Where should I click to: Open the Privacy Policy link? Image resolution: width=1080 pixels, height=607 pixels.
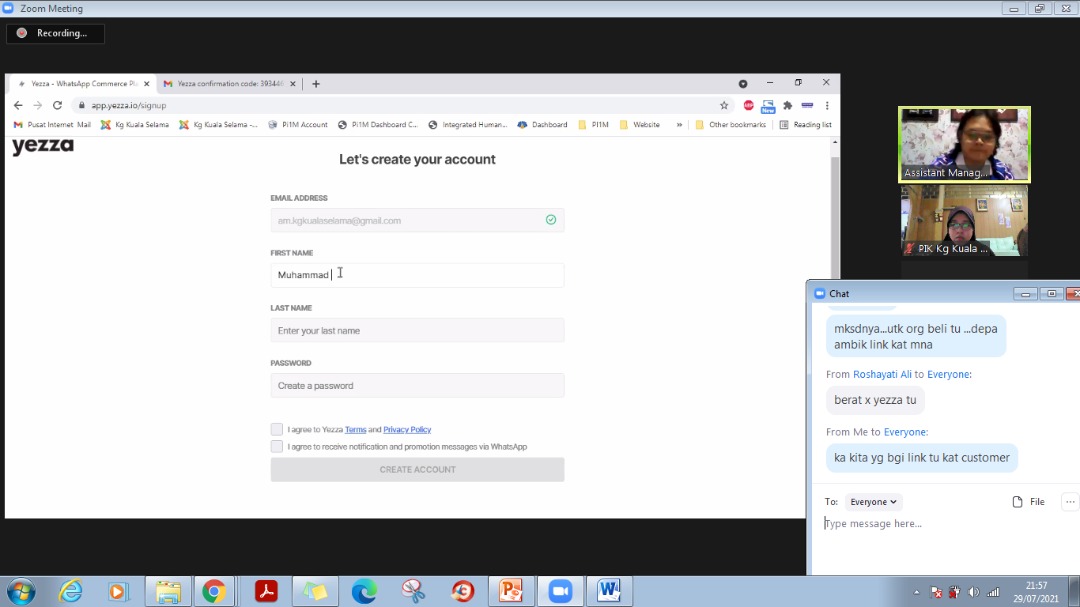(x=407, y=429)
